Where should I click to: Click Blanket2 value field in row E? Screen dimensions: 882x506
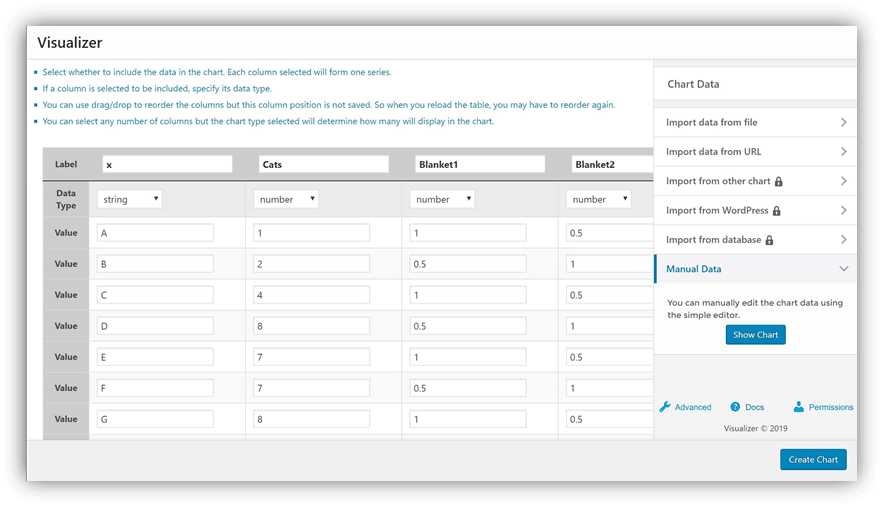[x=609, y=356]
